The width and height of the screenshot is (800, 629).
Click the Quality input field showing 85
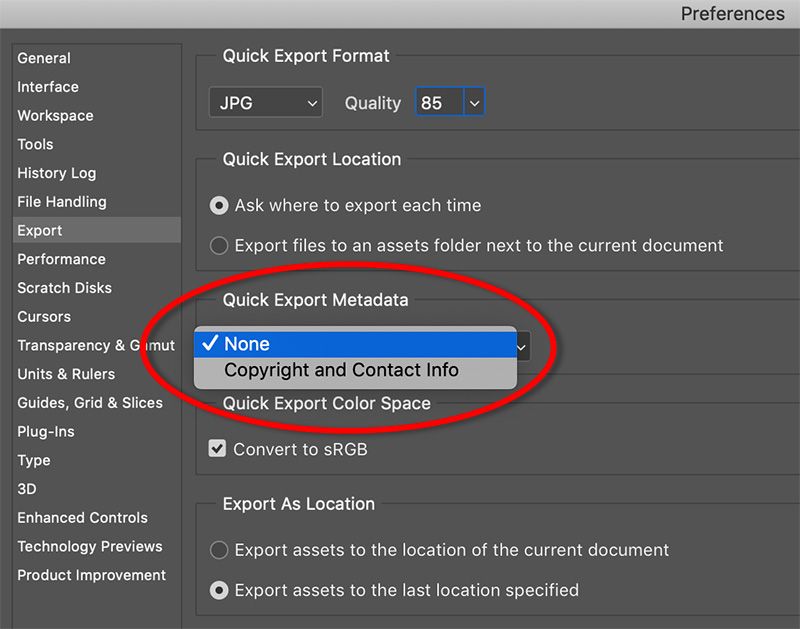click(x=440, y=102)
